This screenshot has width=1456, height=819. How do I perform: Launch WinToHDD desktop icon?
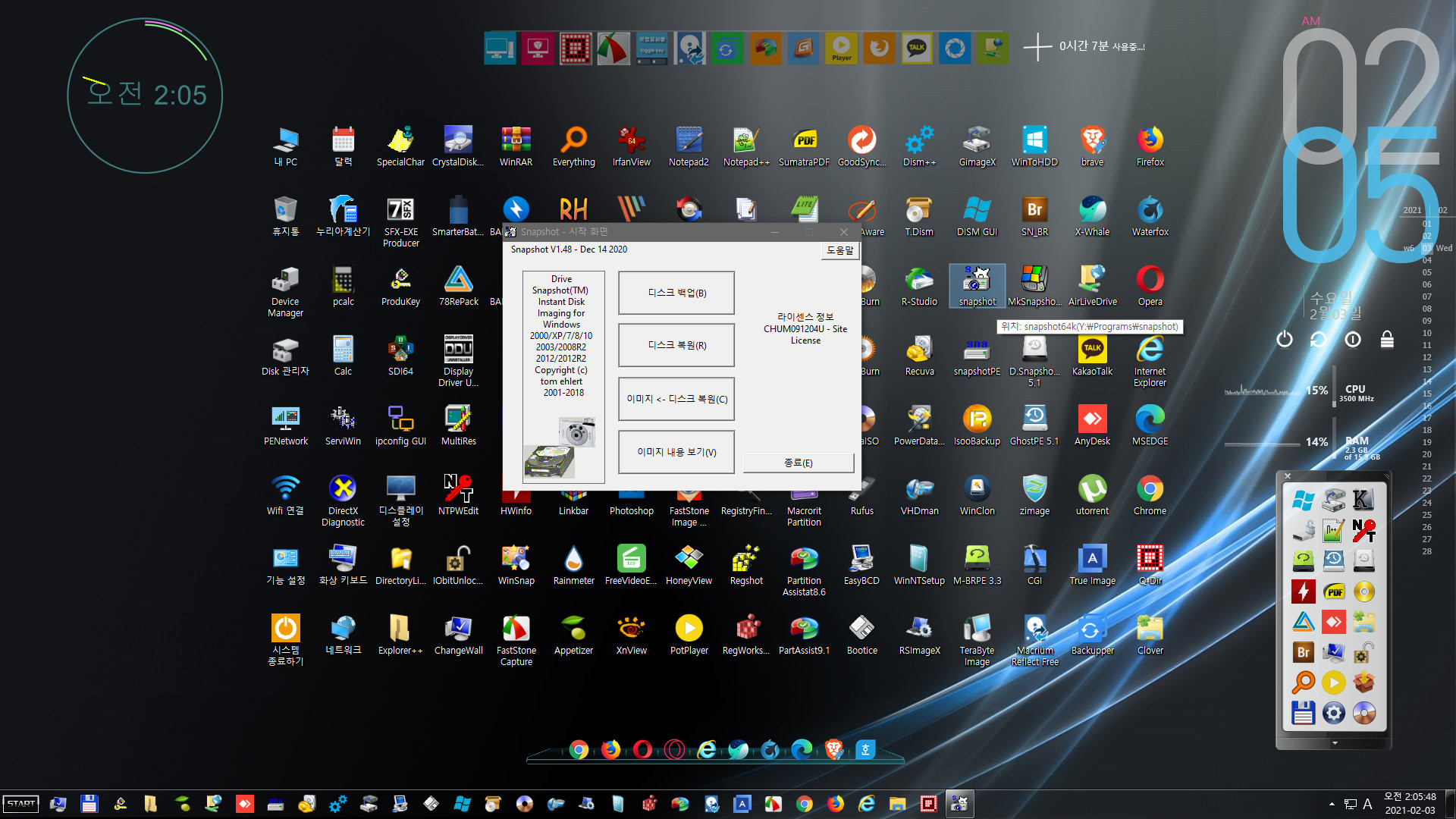point(1034,146)
